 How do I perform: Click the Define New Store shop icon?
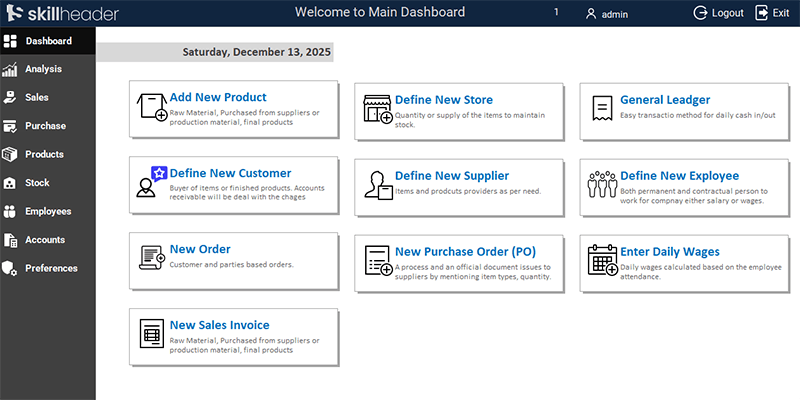(377, 109)
